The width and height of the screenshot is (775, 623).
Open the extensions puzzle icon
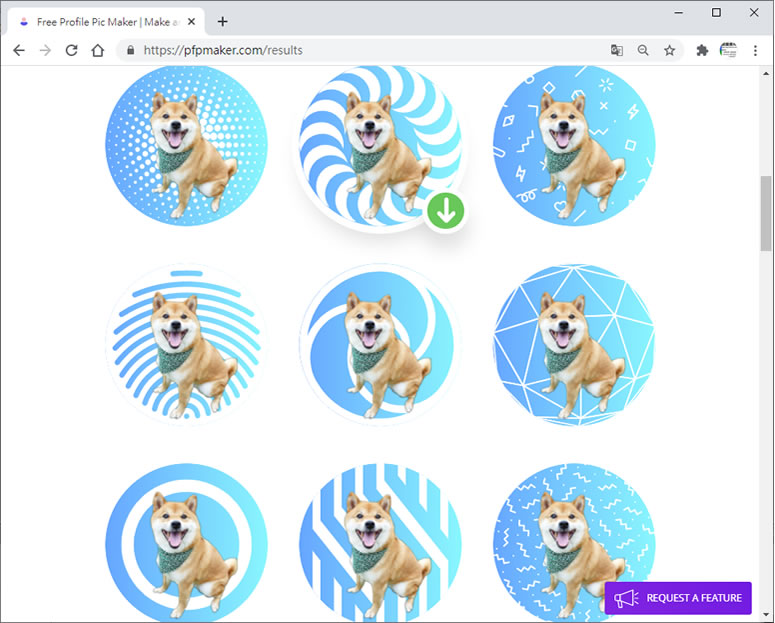point(702,50)
